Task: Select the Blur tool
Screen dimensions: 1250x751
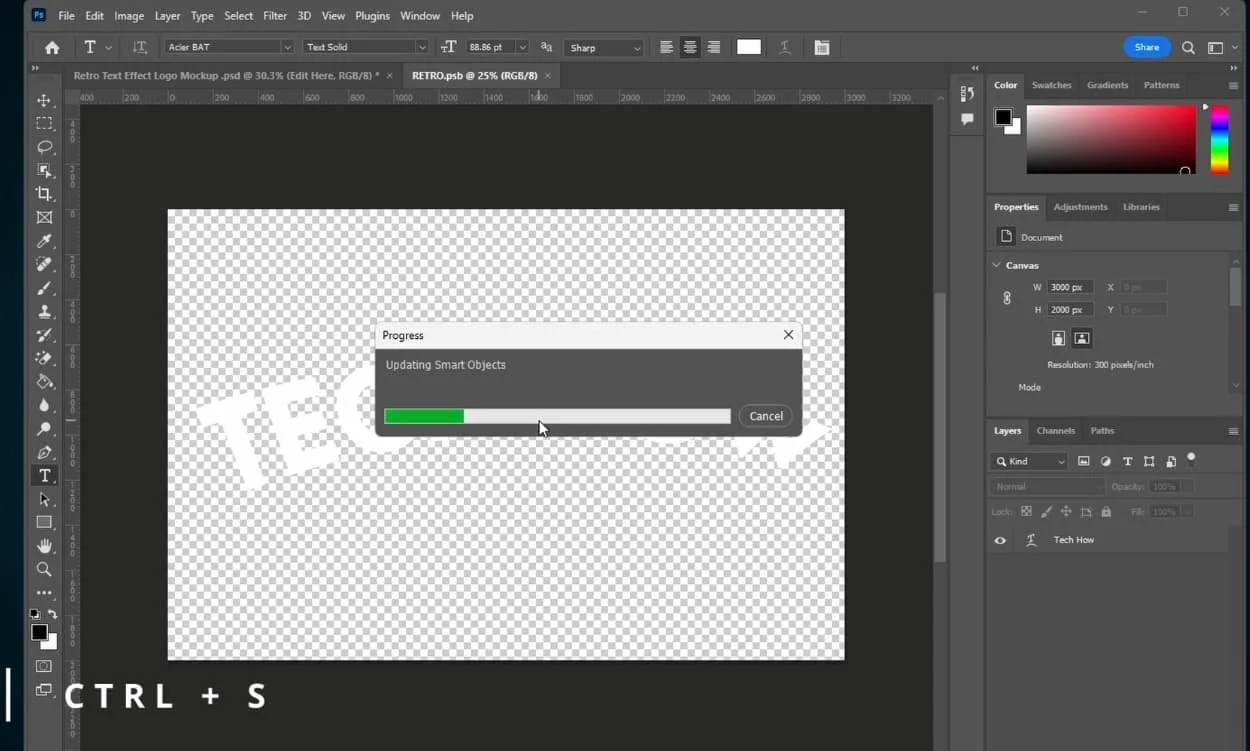Action: (44, 405)
